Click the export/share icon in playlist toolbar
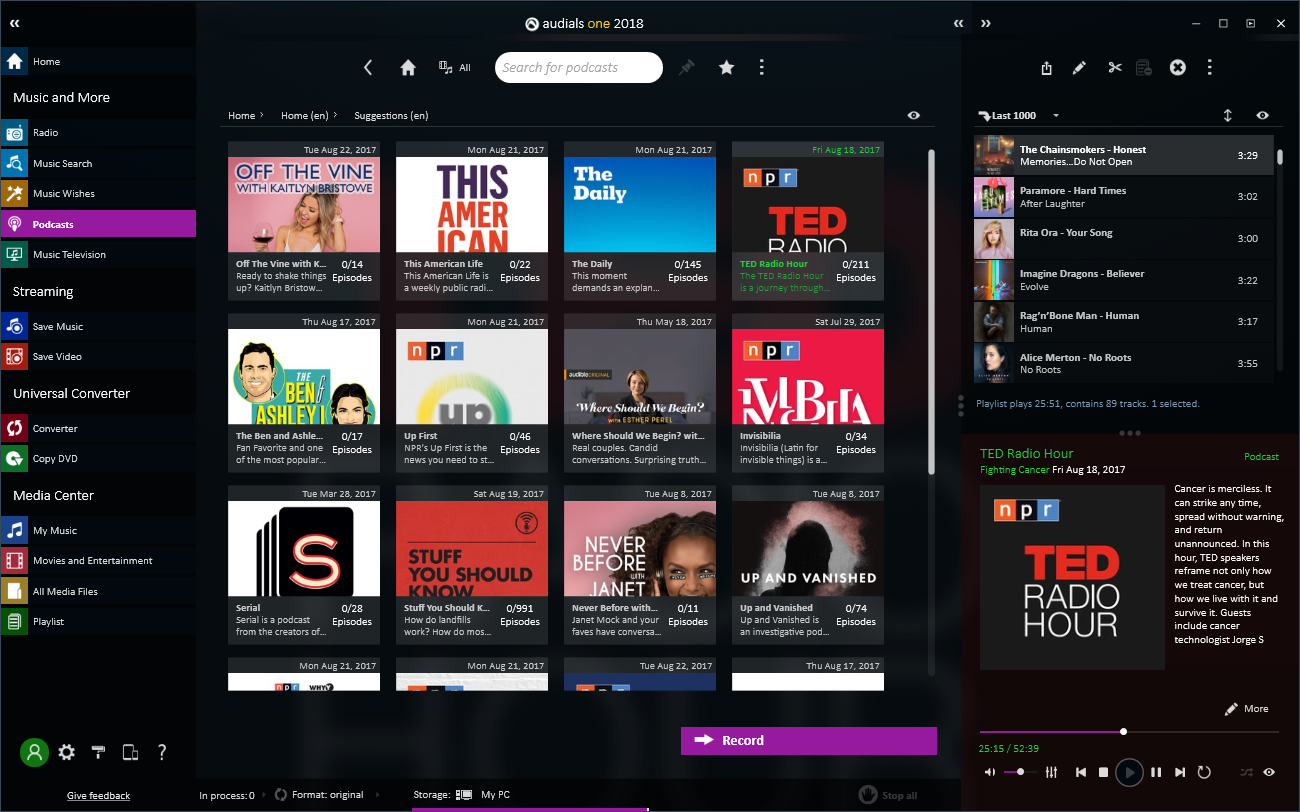Screen dimensions: 1300x812 point(1046,68)
